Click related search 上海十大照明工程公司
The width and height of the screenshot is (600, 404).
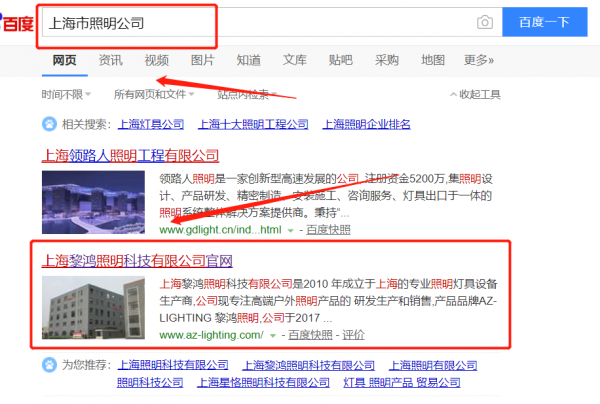coord(253,125)
